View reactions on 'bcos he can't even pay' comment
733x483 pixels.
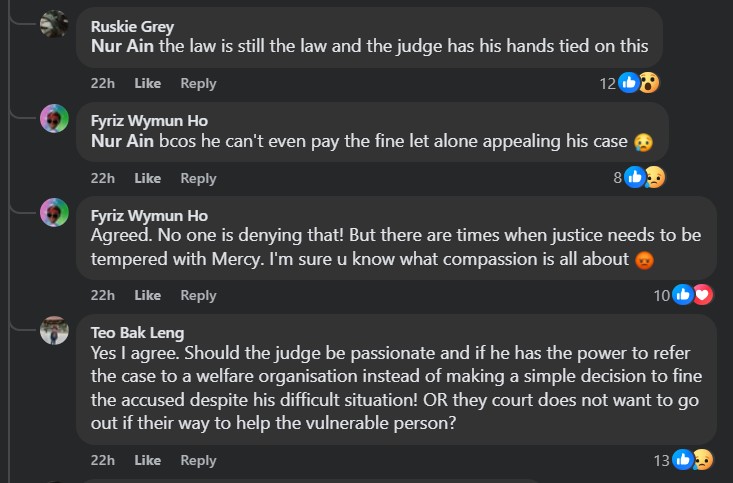(644, 178)
